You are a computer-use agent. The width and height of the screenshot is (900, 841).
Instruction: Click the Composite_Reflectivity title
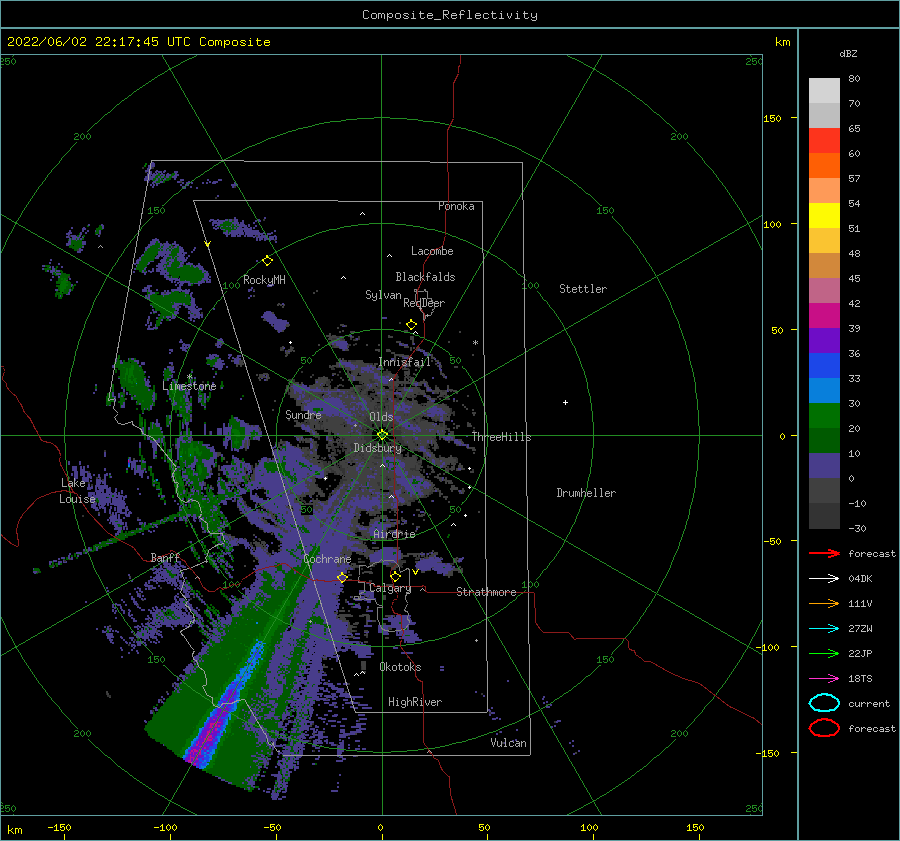point(450,15)
